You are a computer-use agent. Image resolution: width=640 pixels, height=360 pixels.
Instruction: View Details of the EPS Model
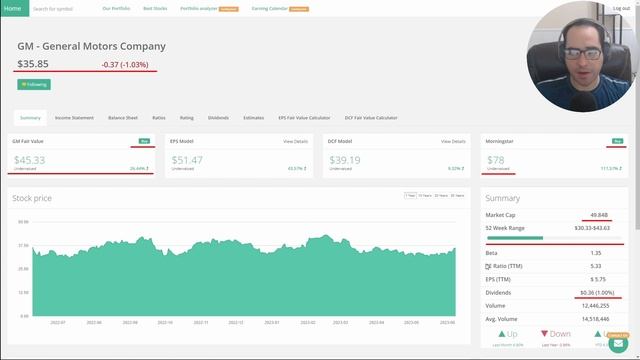pyautogui.click(x=296, y=142)
